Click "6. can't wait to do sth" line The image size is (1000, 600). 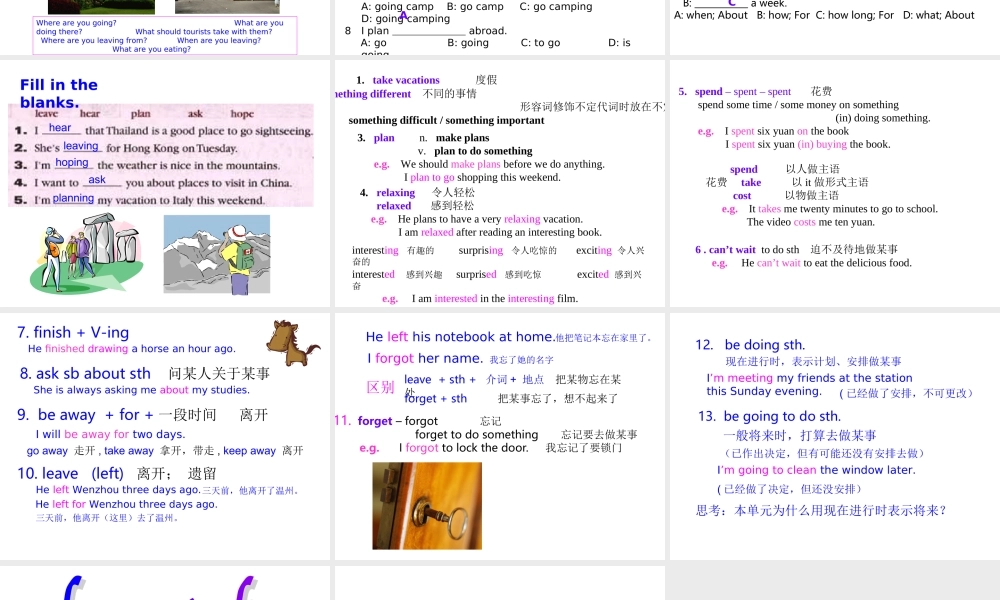point(797,250)
